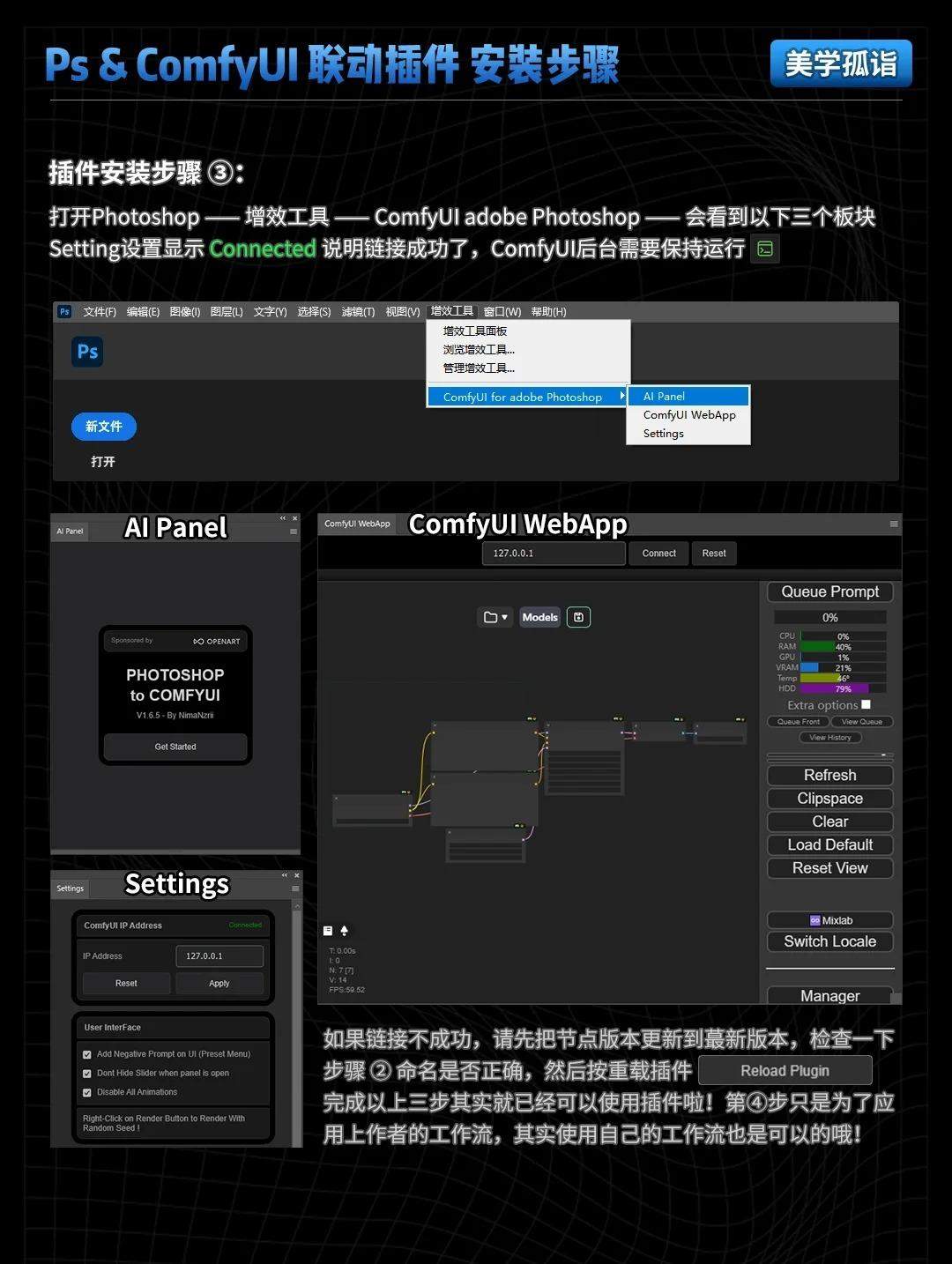The image size is (952, 1264).
Task: Click the OpenArt sponsor logo
Action: point(217,641)
